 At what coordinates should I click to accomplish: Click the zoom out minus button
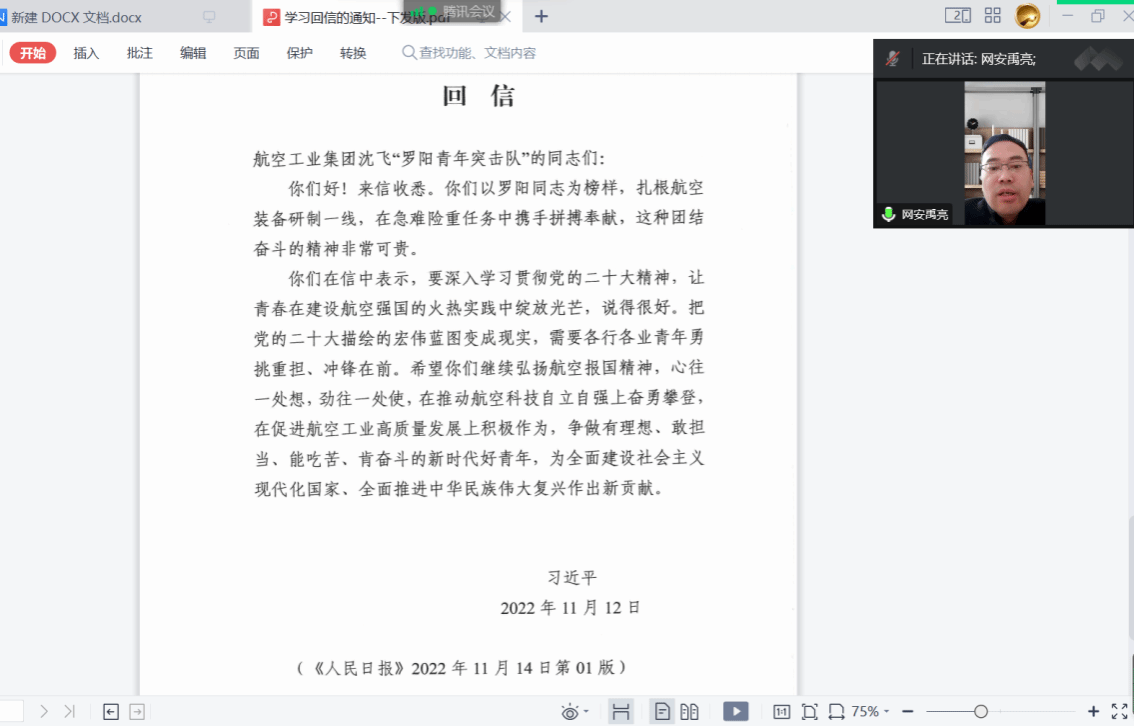coord(908,712)
